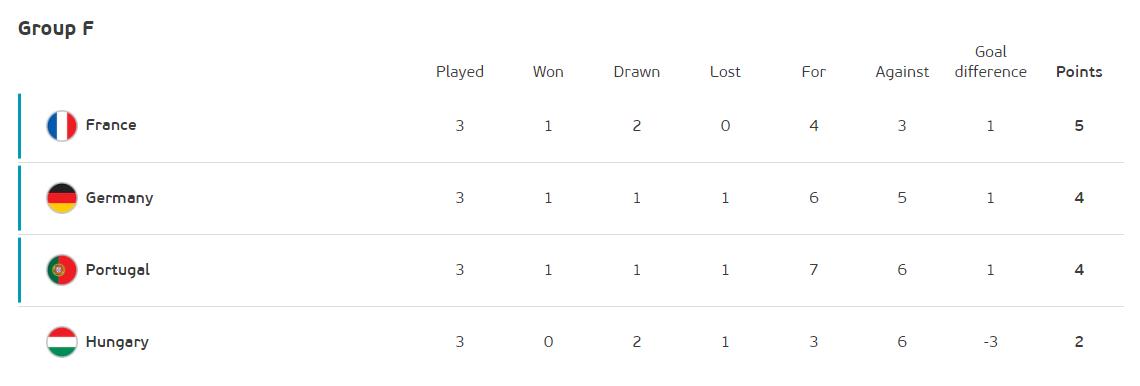The height and width of the screenshot is (386, 1140).
Task: Click France's points value of 5
Action: [1079, 126]
